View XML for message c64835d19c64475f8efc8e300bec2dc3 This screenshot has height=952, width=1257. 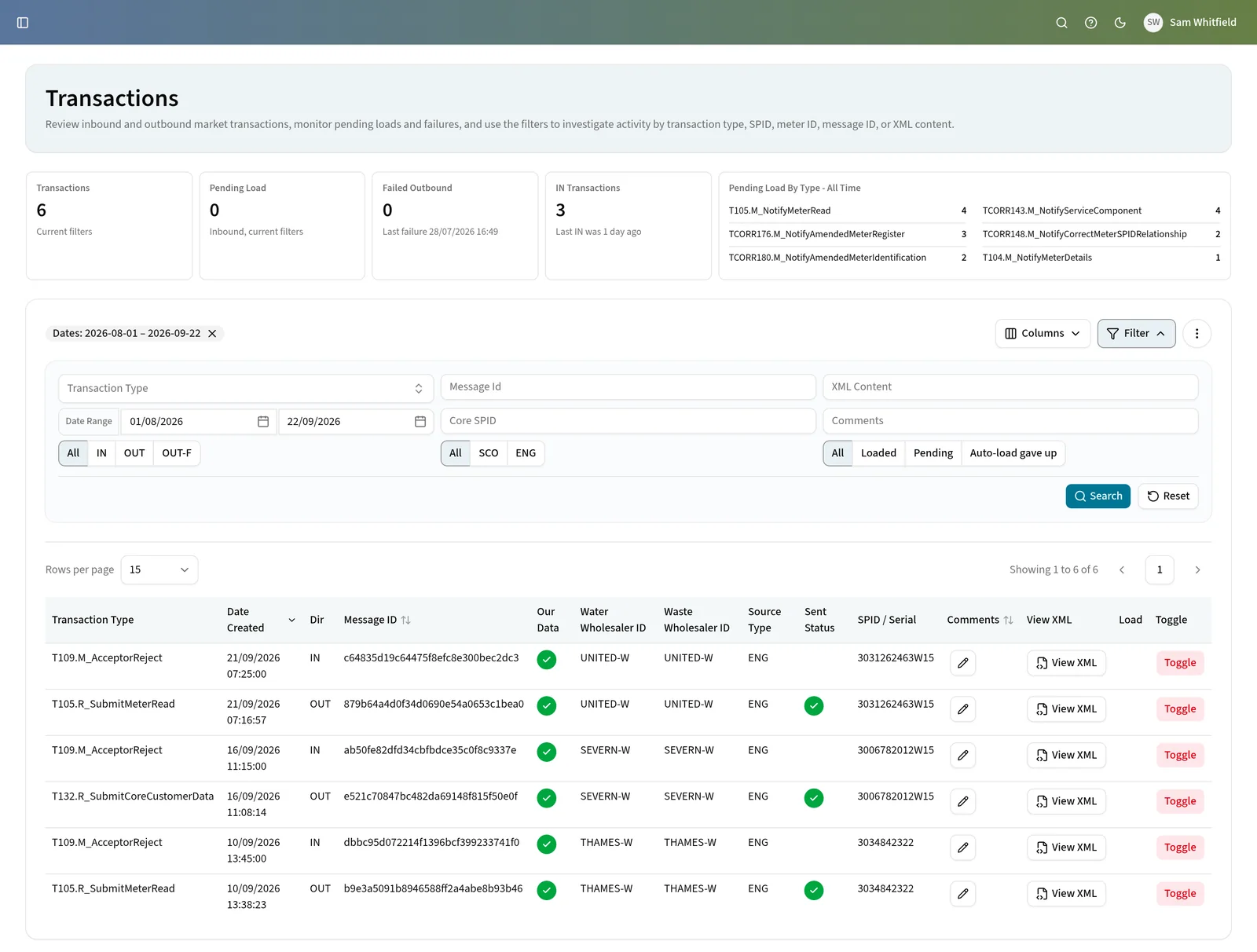(x=1066, y=663)
